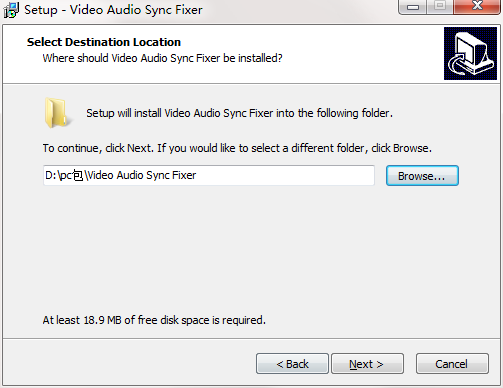Screen dimensions: 503x388
Task: Click the installer computer graphic in the header
Action: coord(470,54)
